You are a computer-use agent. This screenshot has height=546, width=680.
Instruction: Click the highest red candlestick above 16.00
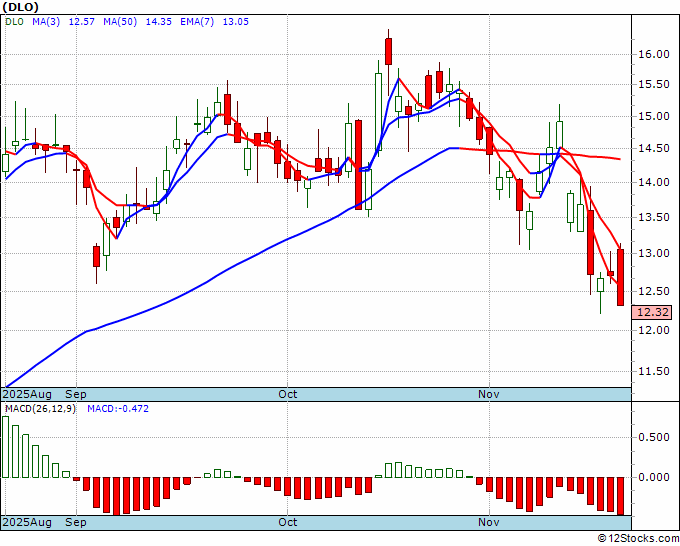click(x=389, y=51)
